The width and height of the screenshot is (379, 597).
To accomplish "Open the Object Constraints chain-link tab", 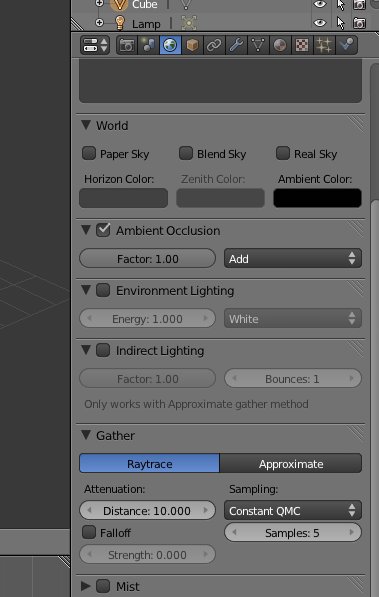I will [x=214, y=45].
